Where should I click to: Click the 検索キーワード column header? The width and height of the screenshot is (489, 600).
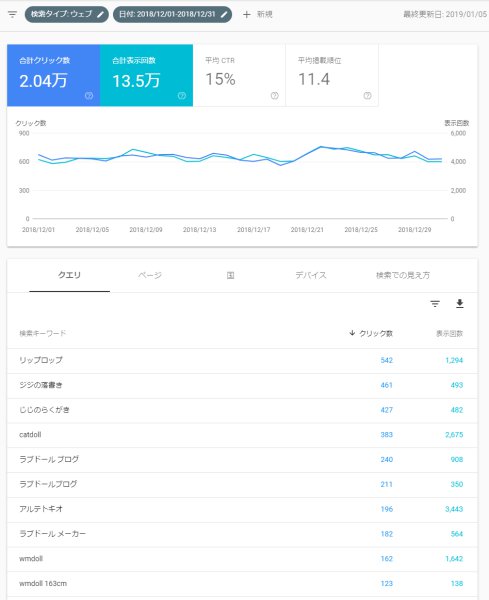[x=42, y=333]
